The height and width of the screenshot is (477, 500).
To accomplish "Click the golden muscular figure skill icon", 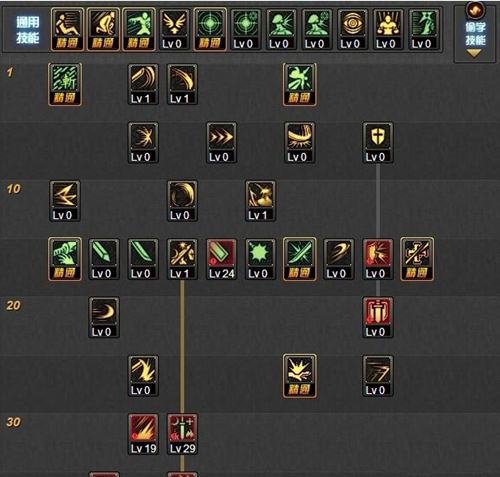I will (x=388, y=29).
